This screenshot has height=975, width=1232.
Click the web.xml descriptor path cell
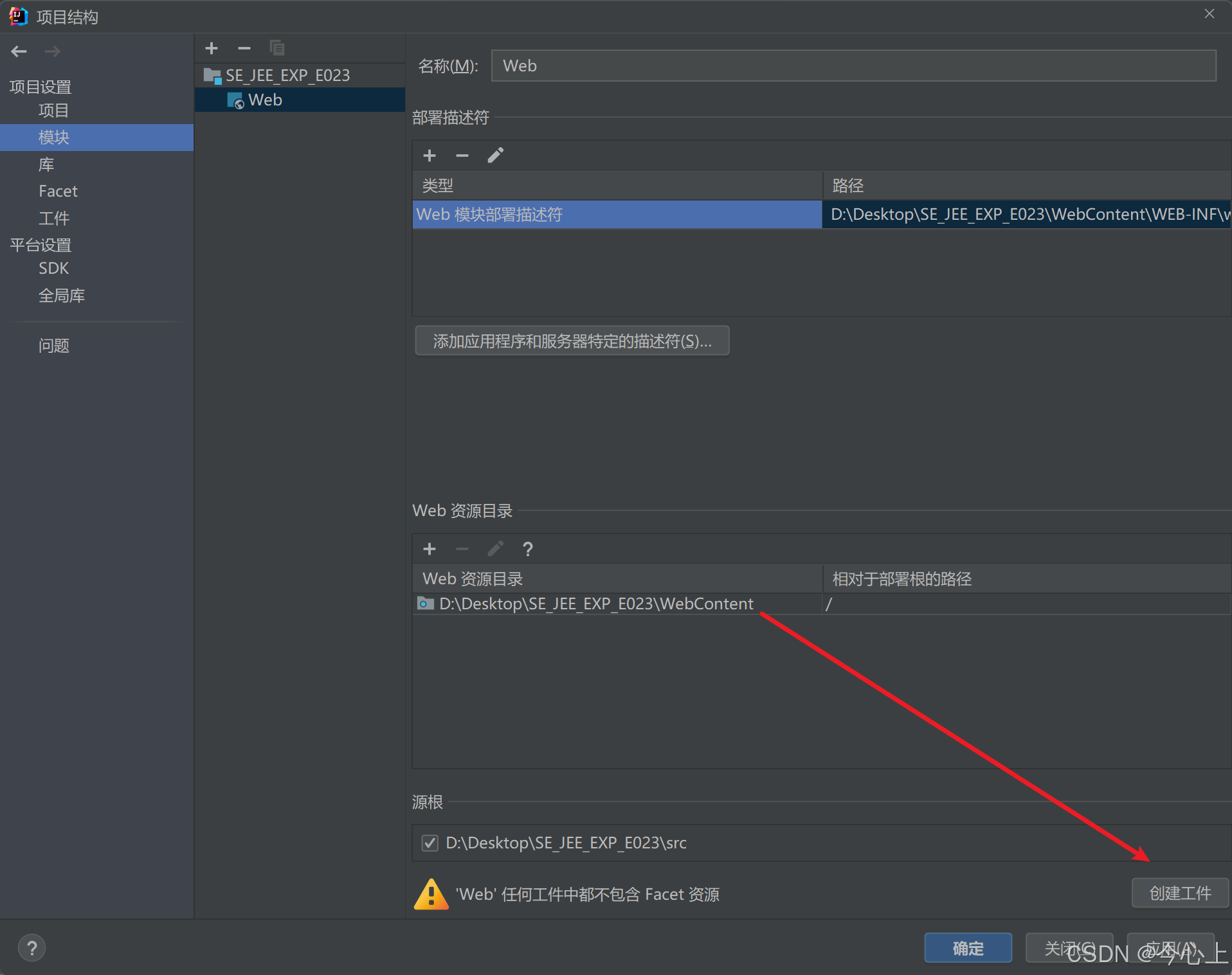coord(1027,215)
